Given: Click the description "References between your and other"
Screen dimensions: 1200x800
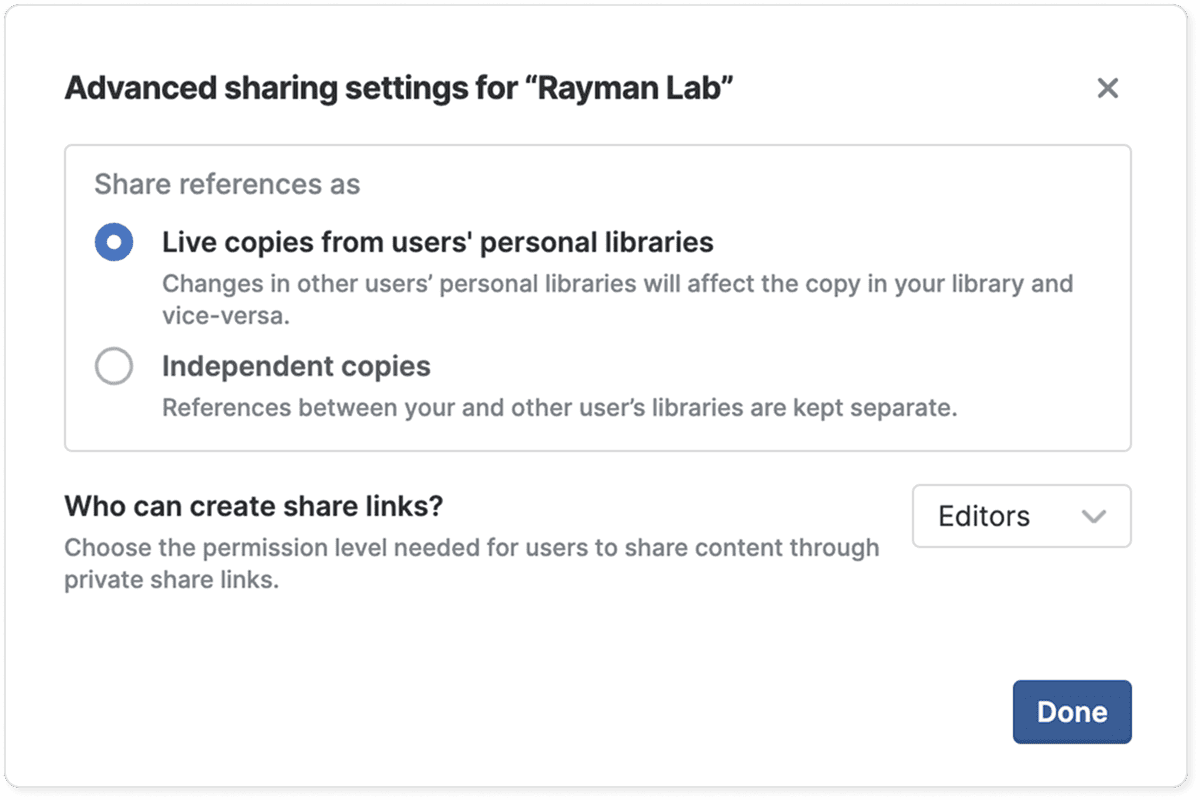Looking at the screenshot, I should point(559,408).
